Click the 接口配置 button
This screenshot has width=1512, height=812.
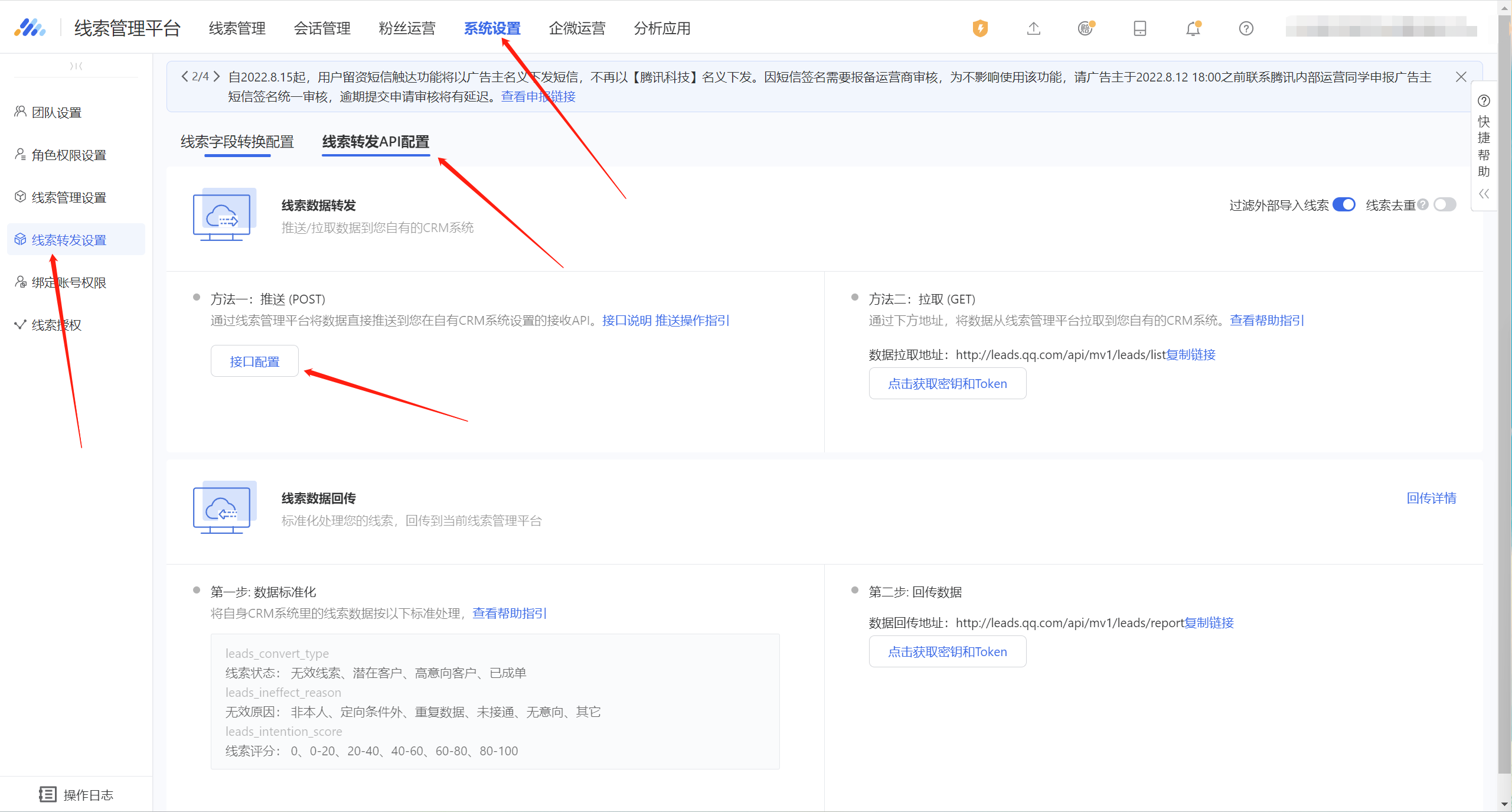pyautogui.click(x=254, y=361)
